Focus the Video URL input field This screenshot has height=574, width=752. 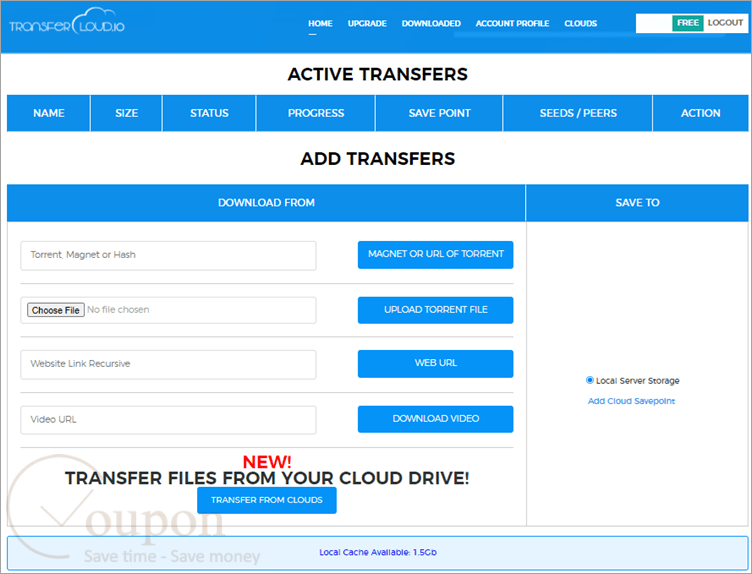coord(168,420)
